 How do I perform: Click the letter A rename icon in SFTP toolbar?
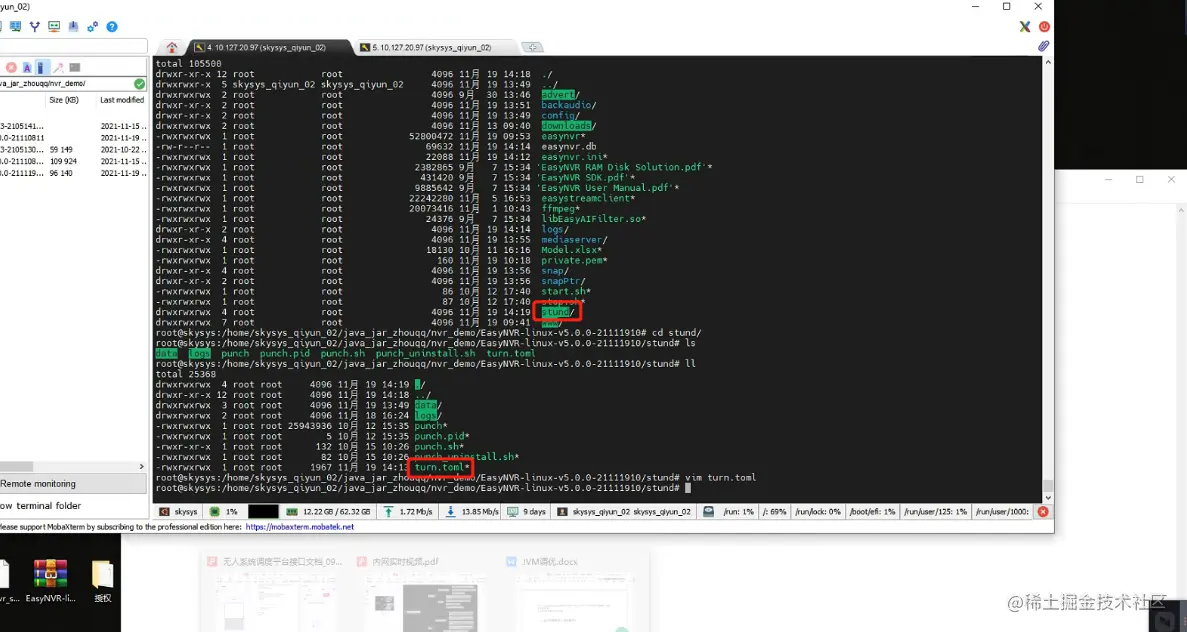(26, 67)
